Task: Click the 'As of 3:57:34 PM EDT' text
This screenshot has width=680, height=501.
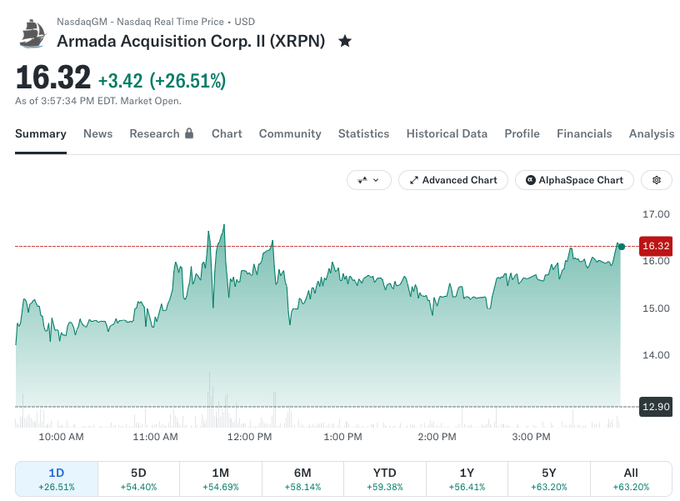Action: (x=98, y=101)
